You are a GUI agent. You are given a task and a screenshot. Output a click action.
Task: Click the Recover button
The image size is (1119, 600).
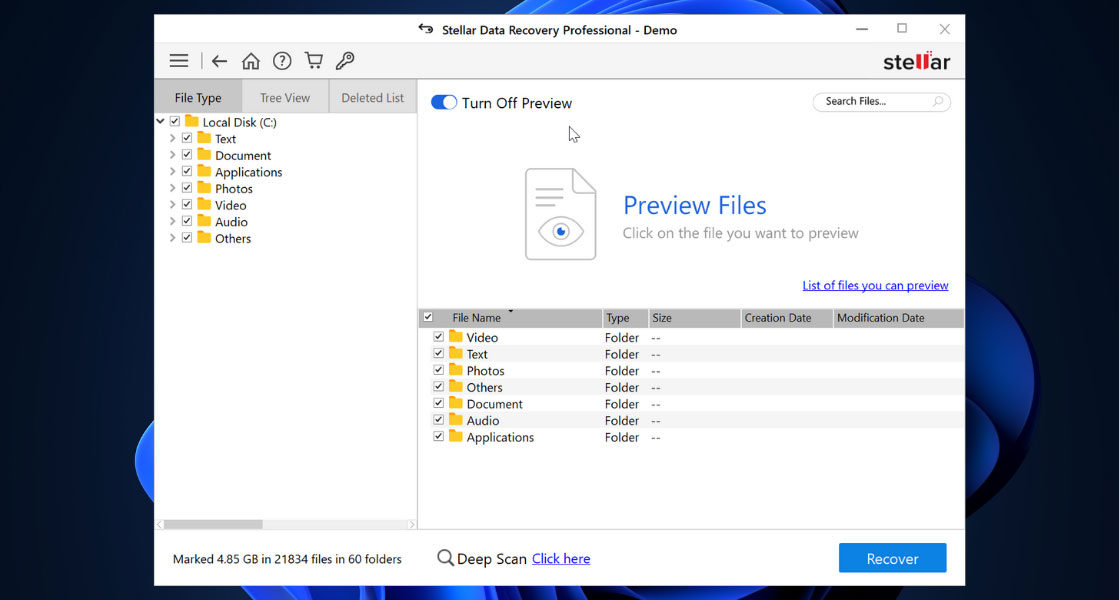[891, 558]
